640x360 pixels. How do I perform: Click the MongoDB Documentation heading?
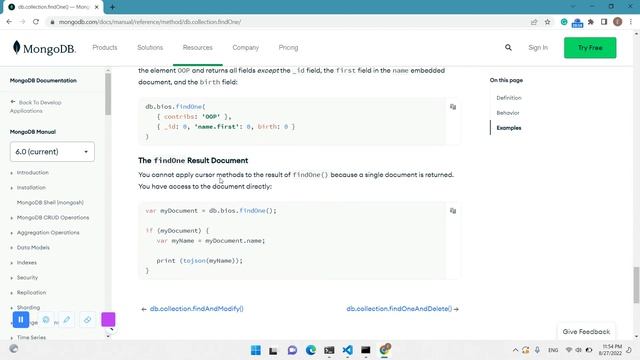[43, 81]
